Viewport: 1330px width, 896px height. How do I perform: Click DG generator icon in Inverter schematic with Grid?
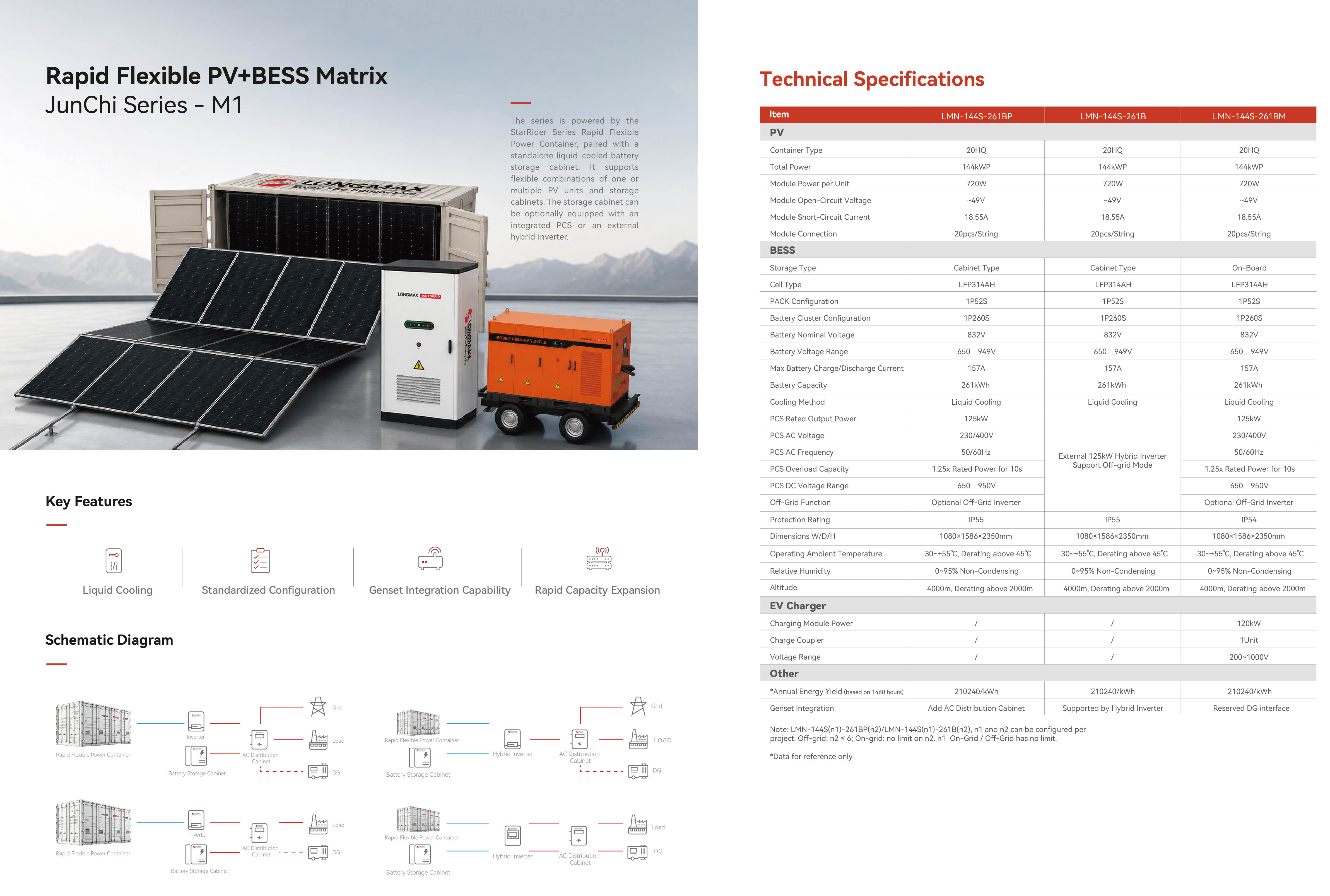click(318, 771)
